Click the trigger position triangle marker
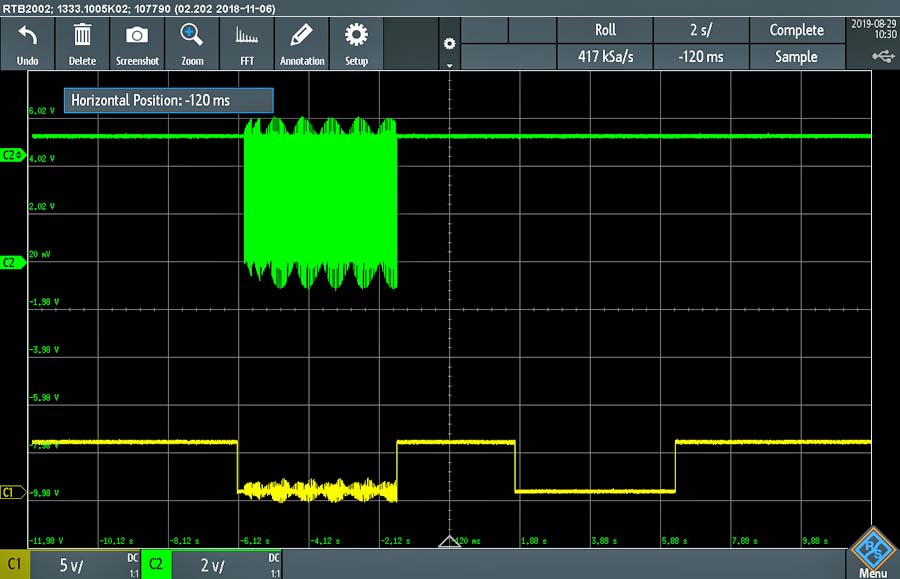The image size is (900, 579). [x=449, y=541]
